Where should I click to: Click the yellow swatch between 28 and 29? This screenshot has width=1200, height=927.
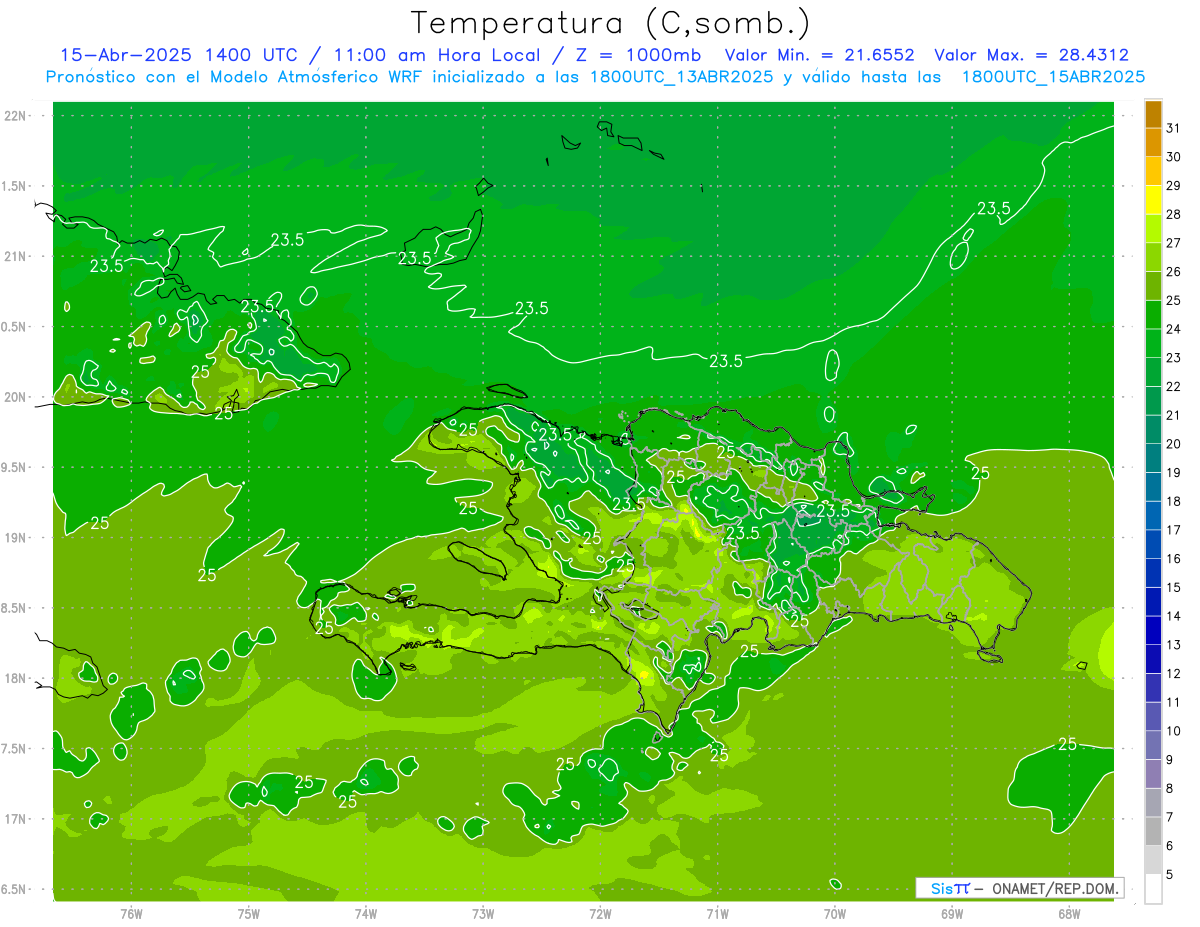click(x=1153, y=200)
